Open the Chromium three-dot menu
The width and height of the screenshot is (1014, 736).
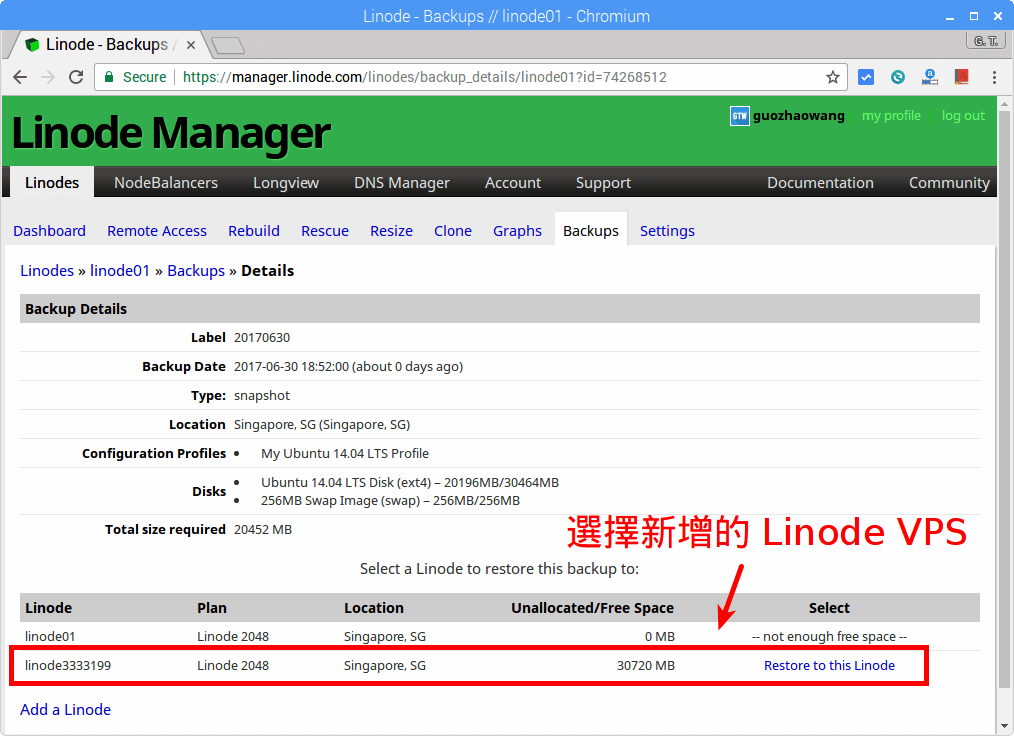pyautogui.click(x=993, y=77)
